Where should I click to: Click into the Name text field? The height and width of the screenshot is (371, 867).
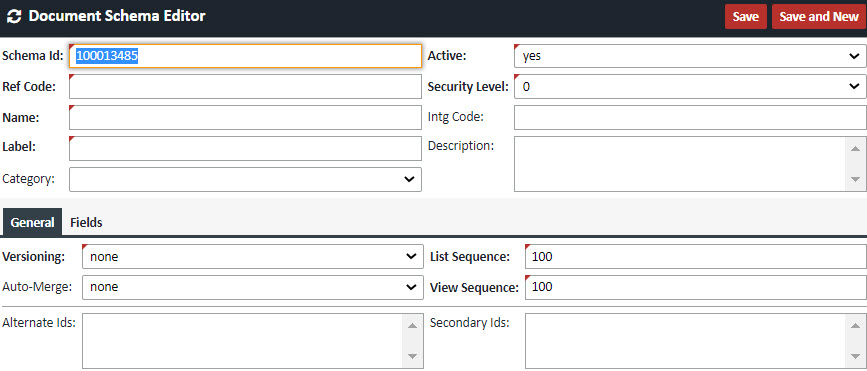click(246, 117)
